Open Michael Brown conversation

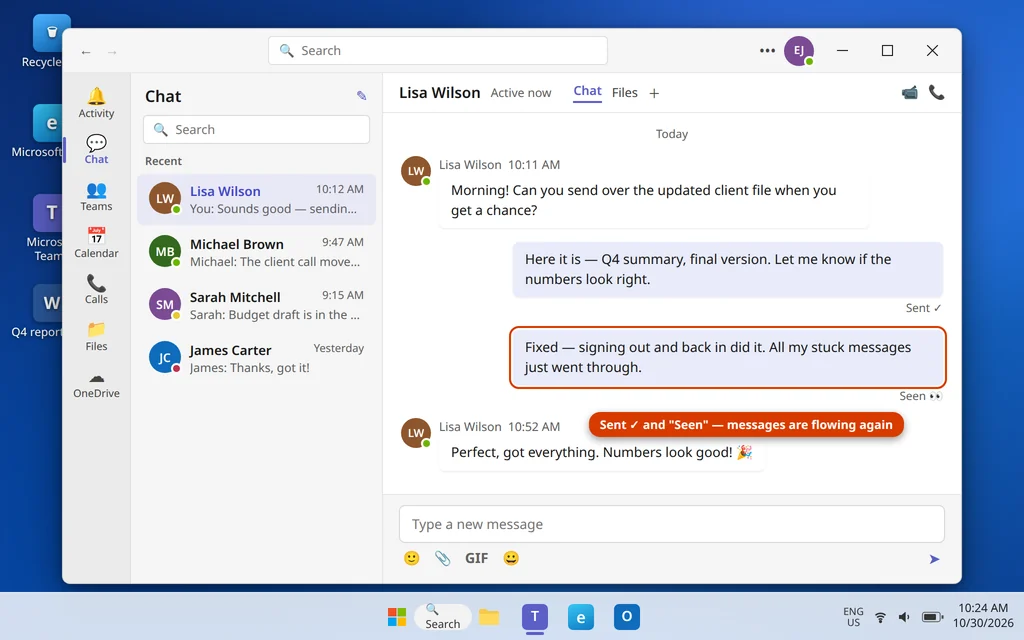257,252
